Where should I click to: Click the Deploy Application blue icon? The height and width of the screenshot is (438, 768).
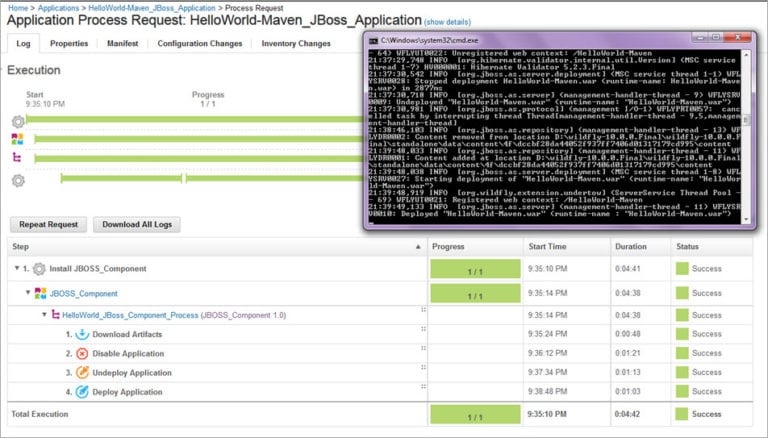click(82, 391)
